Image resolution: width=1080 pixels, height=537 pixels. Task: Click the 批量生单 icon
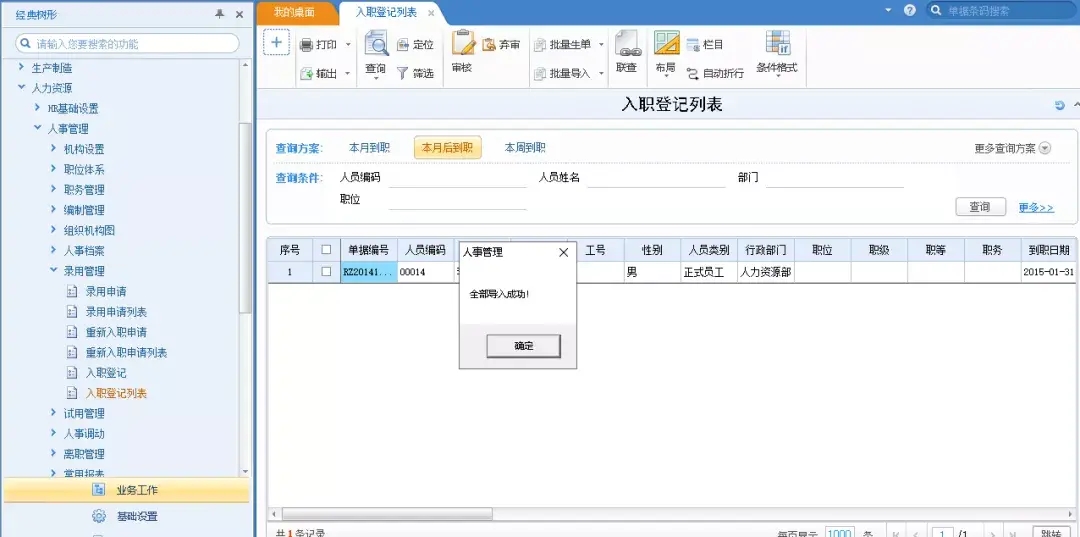540,45
